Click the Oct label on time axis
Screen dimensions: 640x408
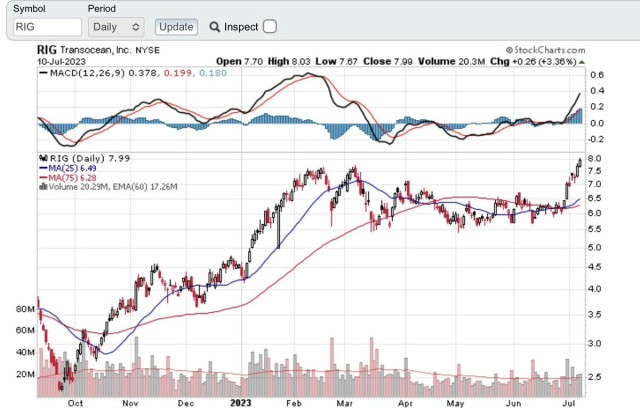[x=75, y=403]
